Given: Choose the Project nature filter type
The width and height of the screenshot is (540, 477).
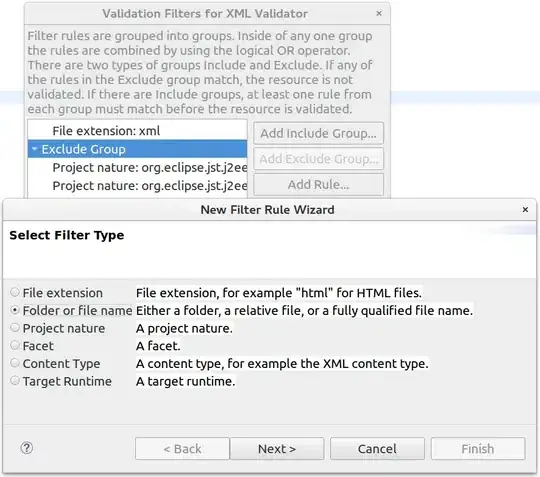Looking at the screenshot, I should click(15, 328).
